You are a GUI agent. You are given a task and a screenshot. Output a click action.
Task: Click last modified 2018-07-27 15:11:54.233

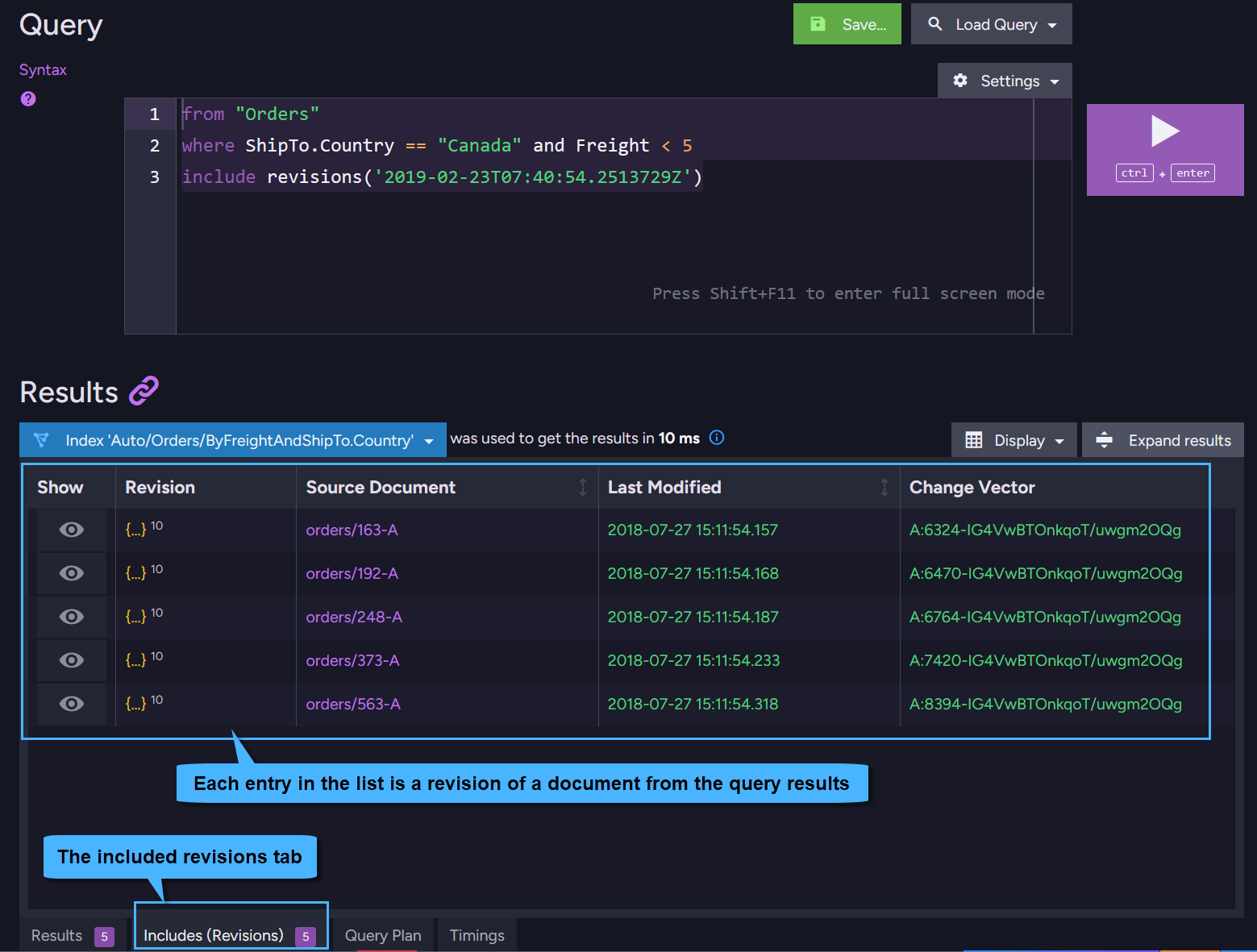point(693,660)
